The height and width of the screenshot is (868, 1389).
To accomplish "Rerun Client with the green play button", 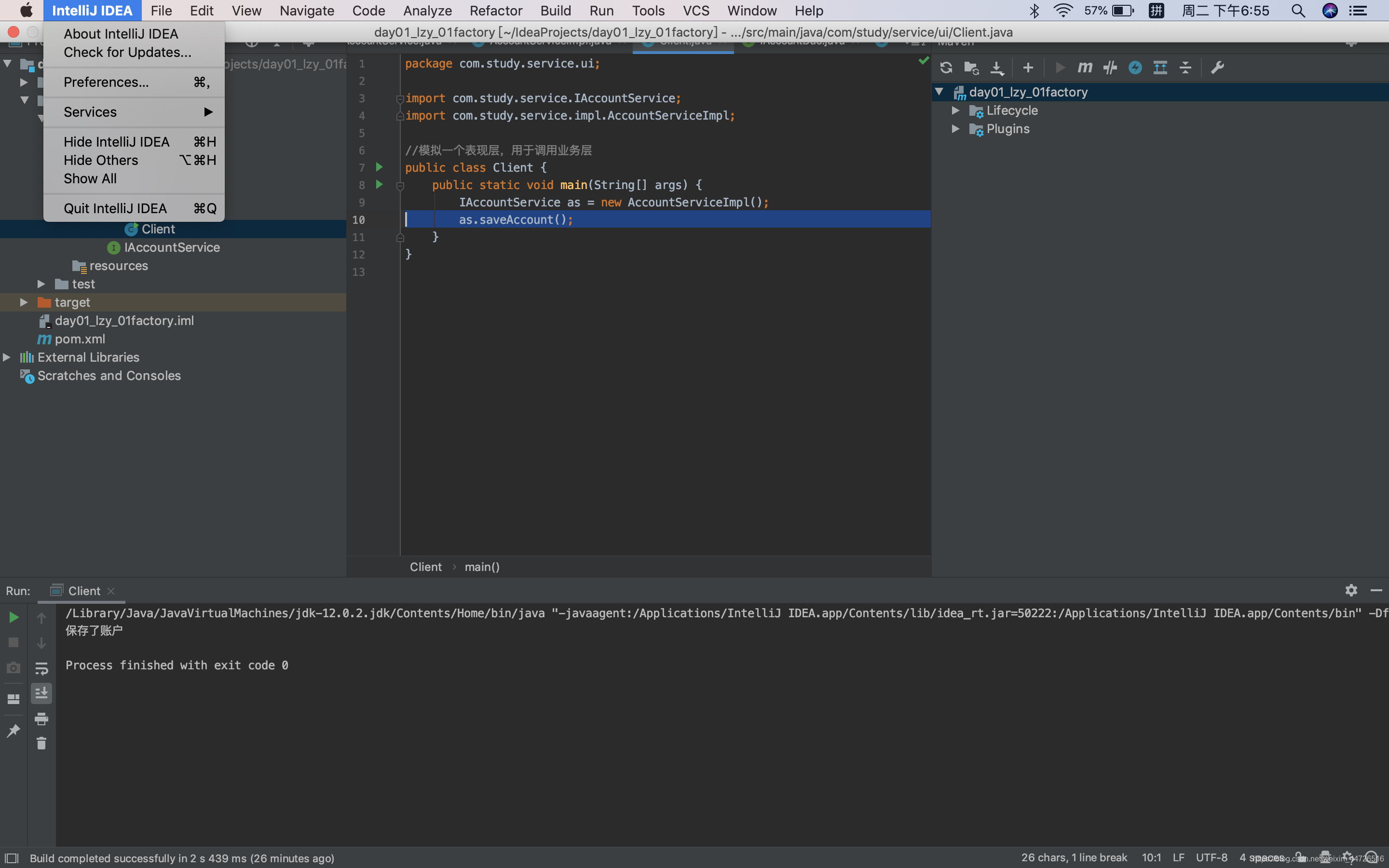I will click(14, 617).
